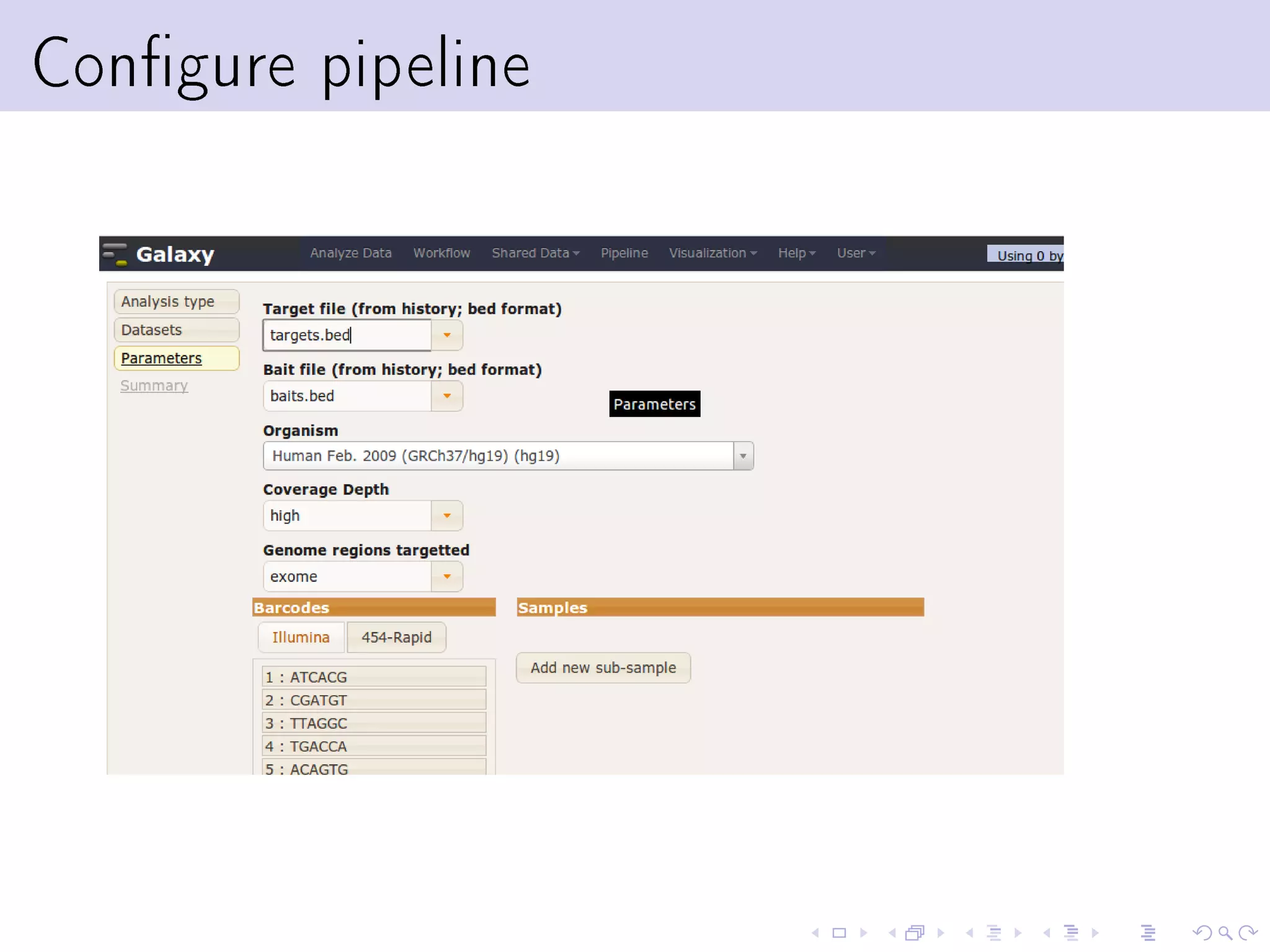Select the Datasets step
This screenshot has height=952, width=1270.
[177, 330]
